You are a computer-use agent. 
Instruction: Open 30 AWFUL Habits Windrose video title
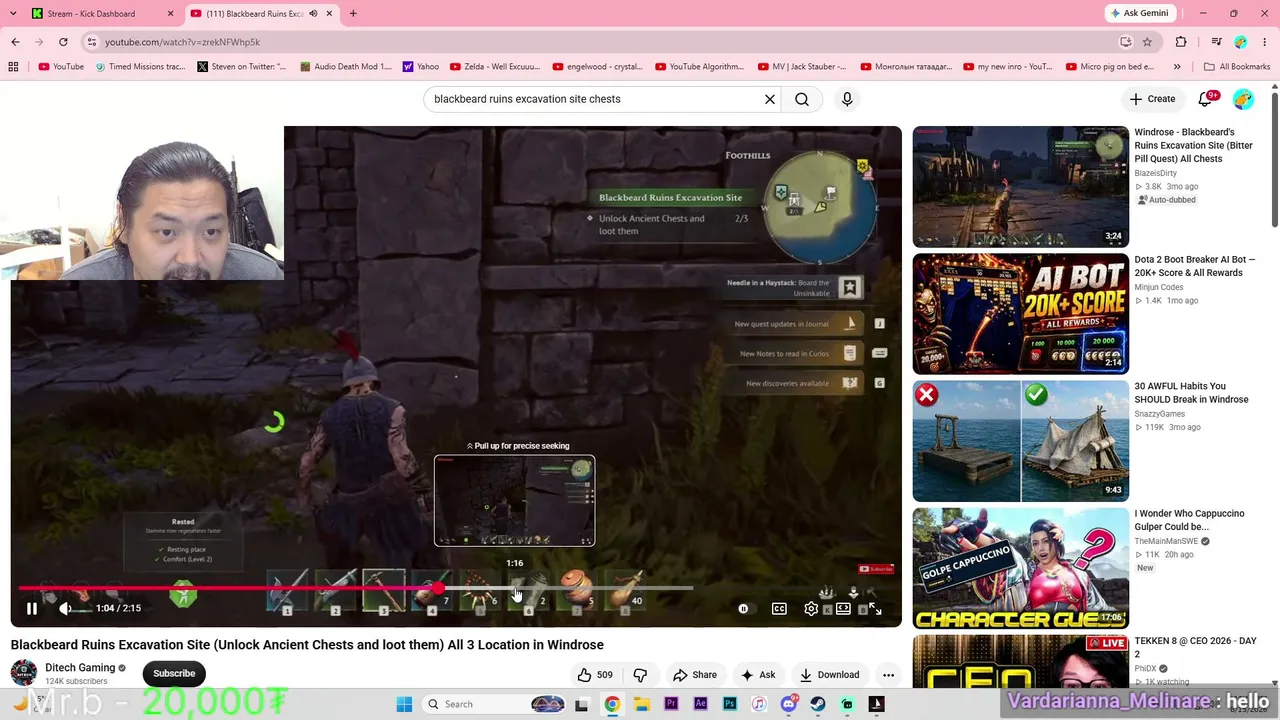(x=1191, y=393)
